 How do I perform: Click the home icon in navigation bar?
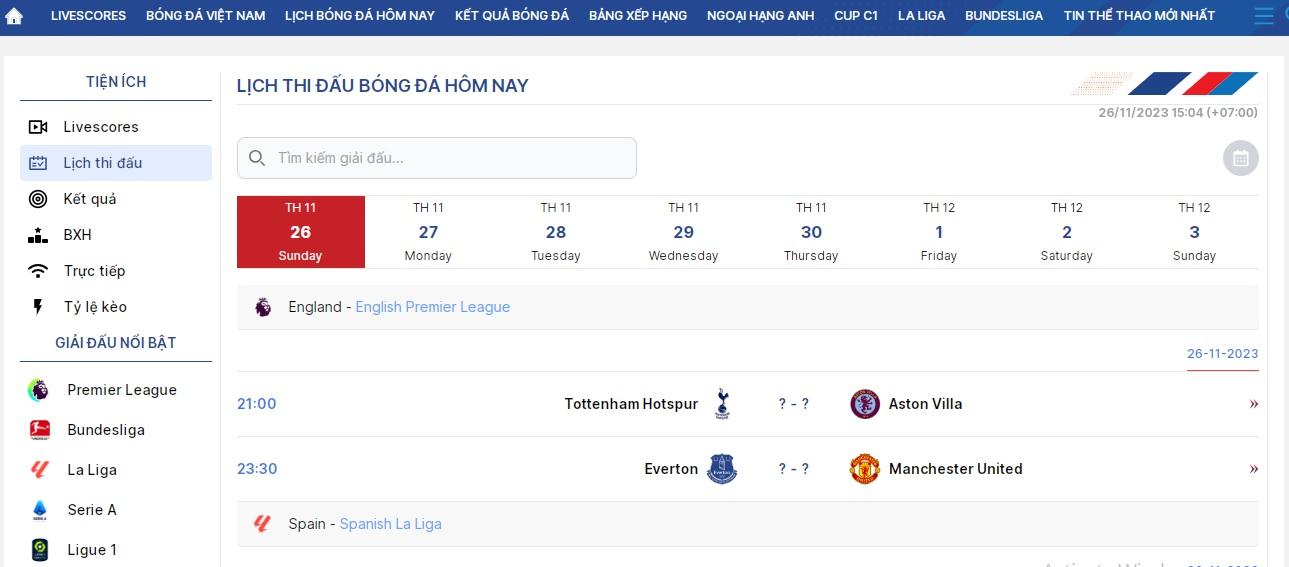(14, 16)
